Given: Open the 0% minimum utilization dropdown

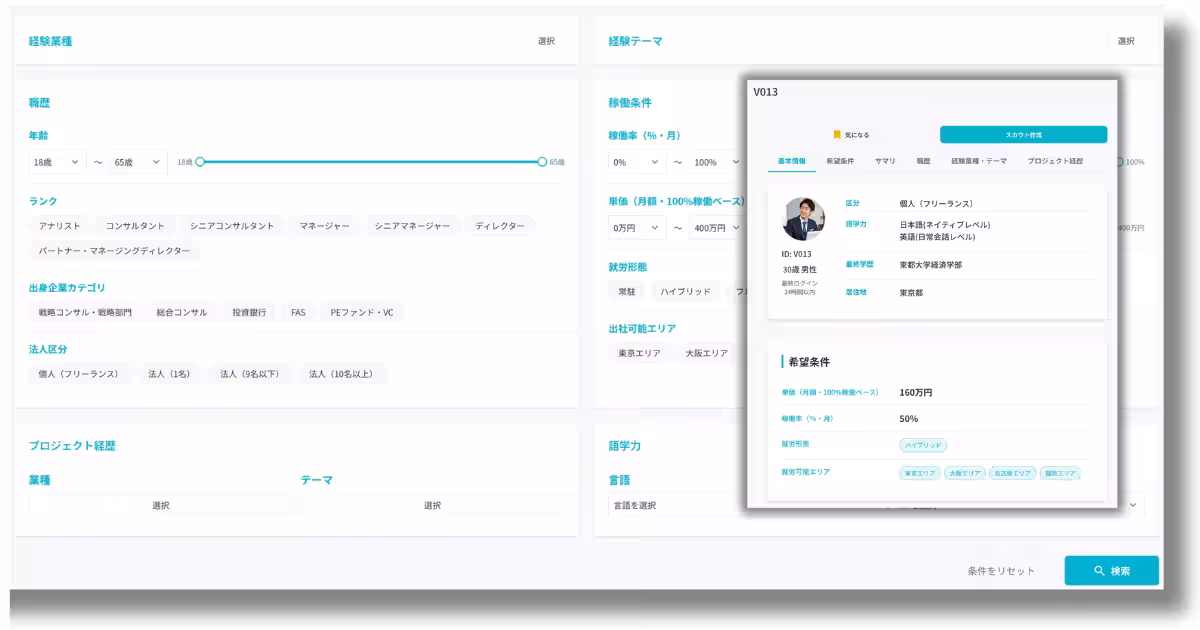Looking at the screenshot, I should [x=634, y=160].
